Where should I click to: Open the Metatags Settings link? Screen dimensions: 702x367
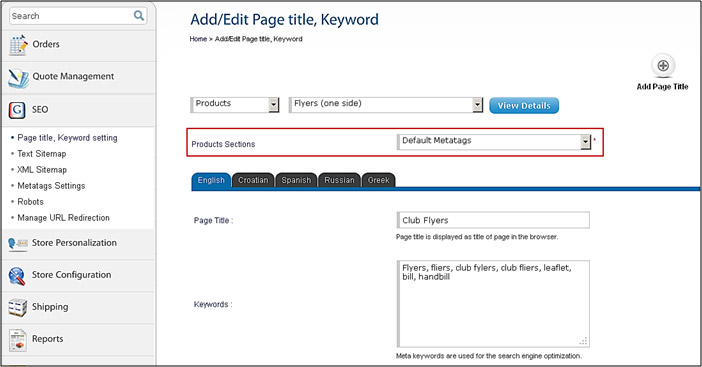click(51, 186)
